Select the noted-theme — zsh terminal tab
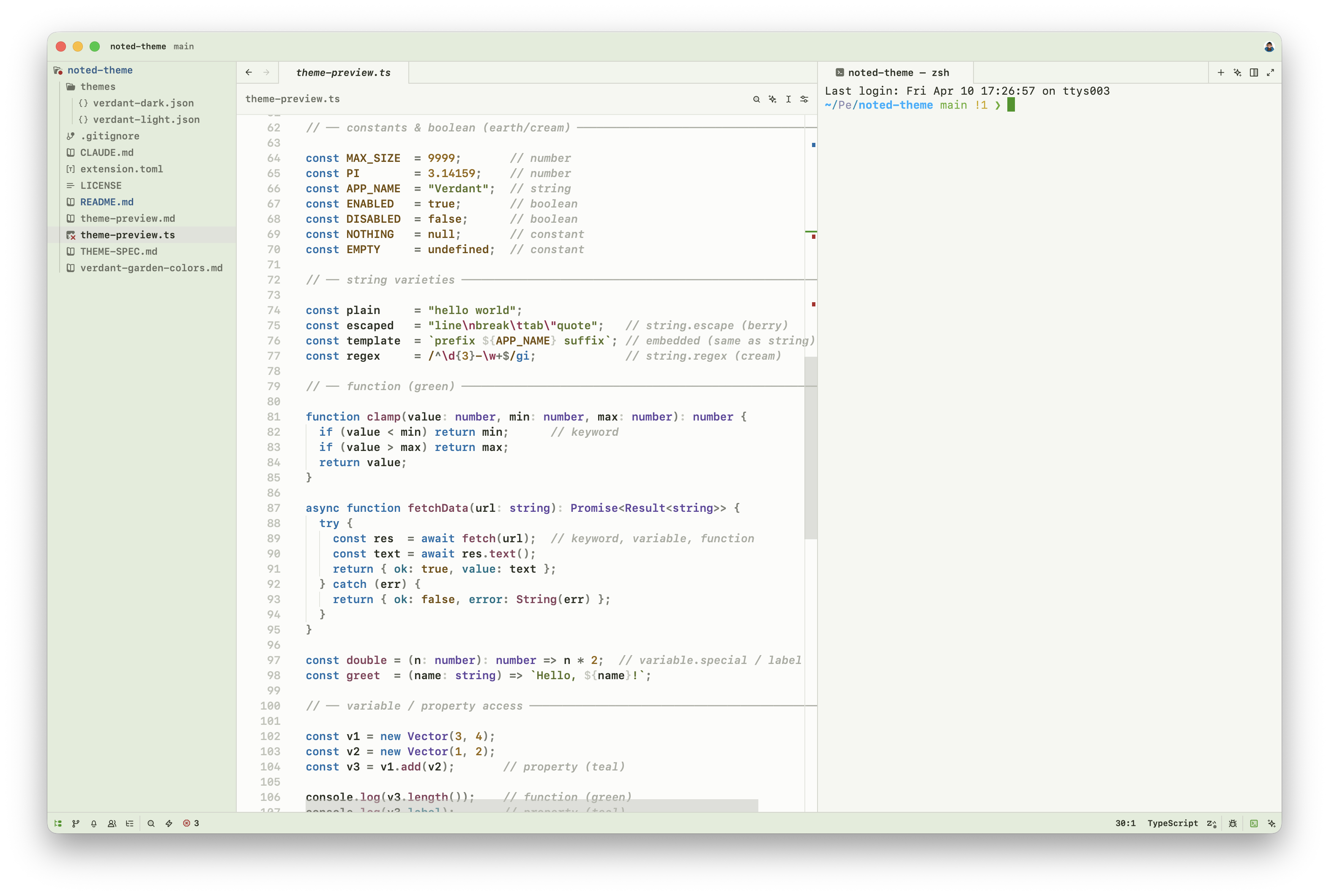 tap(895, 73)
